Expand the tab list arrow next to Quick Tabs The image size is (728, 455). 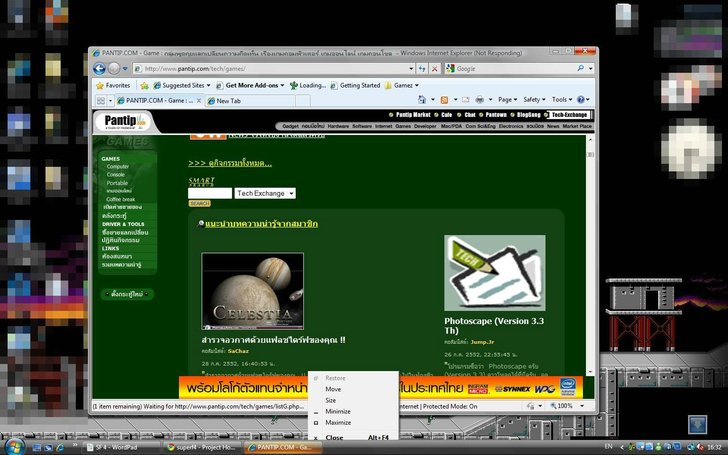[110, 100]
